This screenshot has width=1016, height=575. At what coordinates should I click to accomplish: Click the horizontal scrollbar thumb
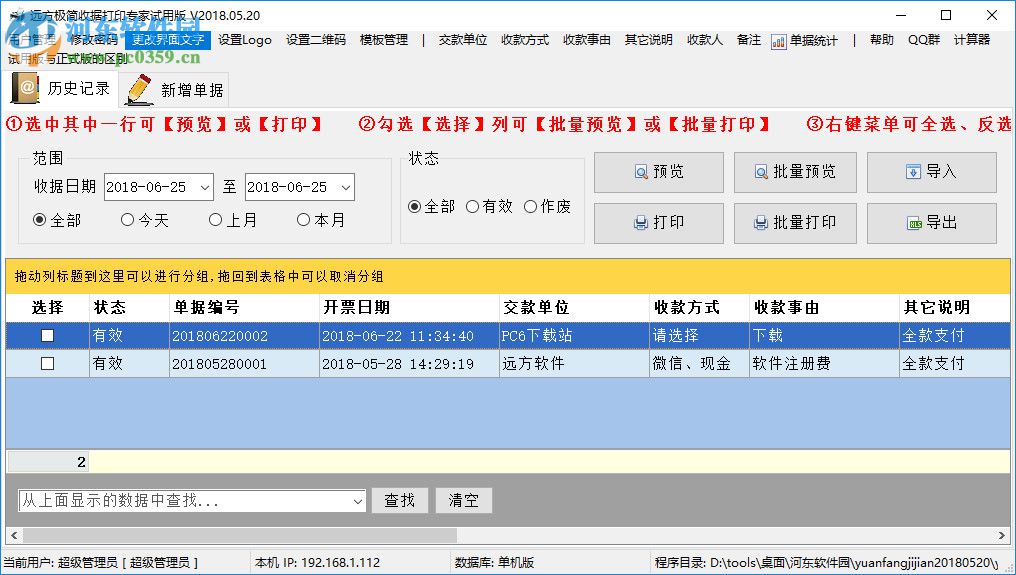(240, 535)
